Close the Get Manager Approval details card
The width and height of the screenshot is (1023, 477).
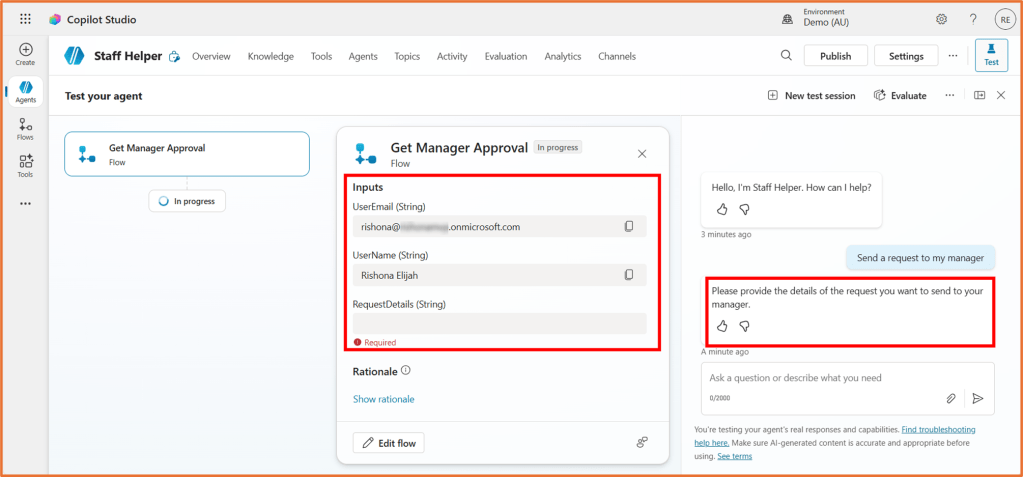coord(642,154)
